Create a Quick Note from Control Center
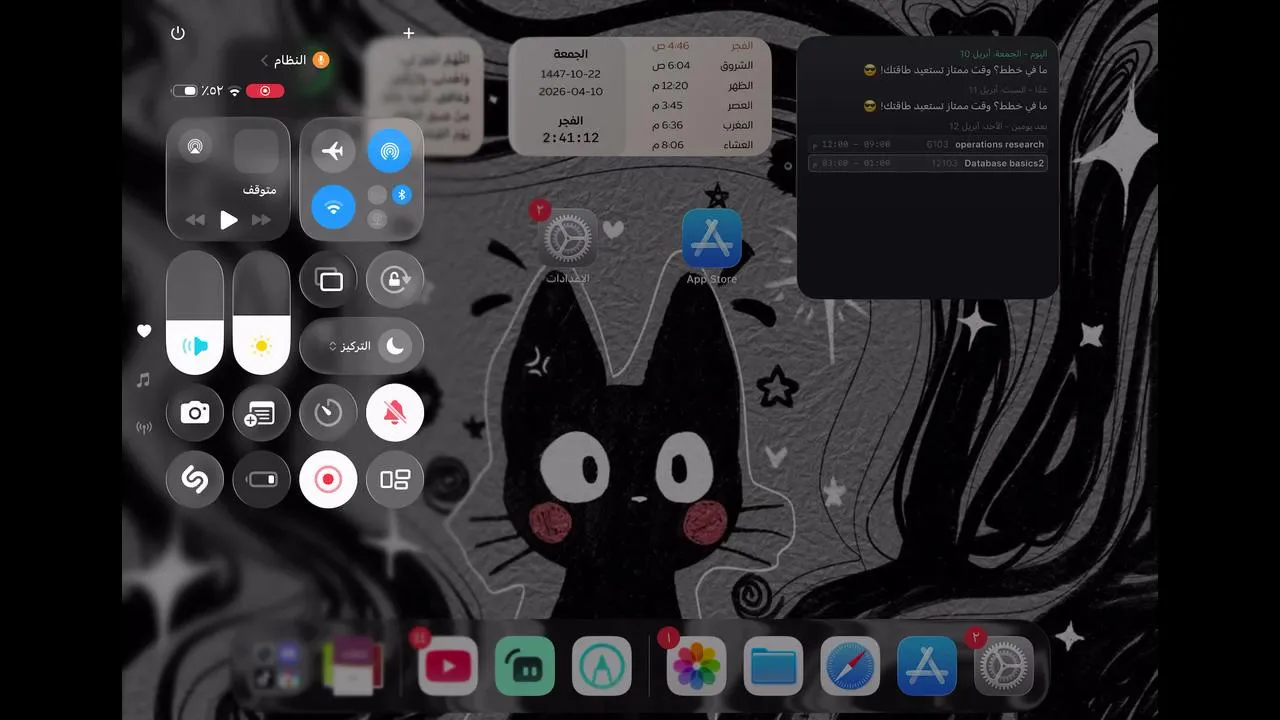1280x720 pixels. (261, 412)
